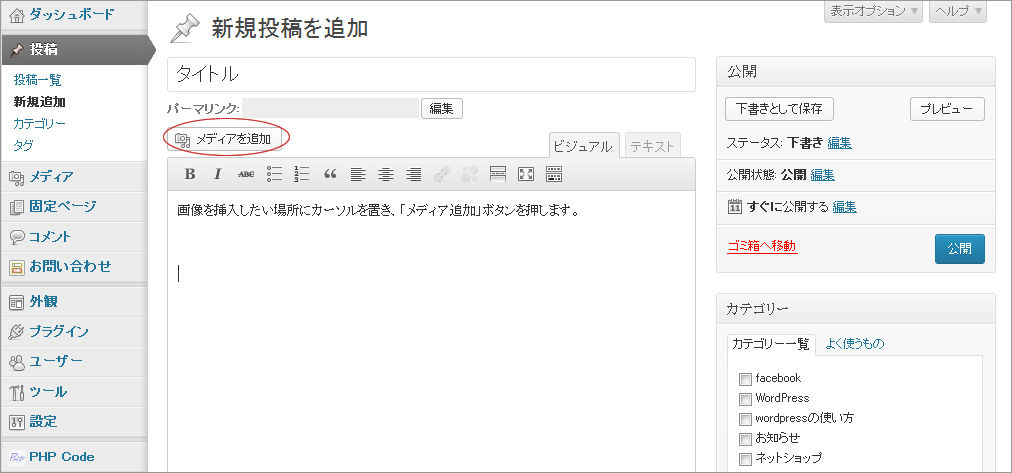Open the 投稿 menu section

point(74,50)
